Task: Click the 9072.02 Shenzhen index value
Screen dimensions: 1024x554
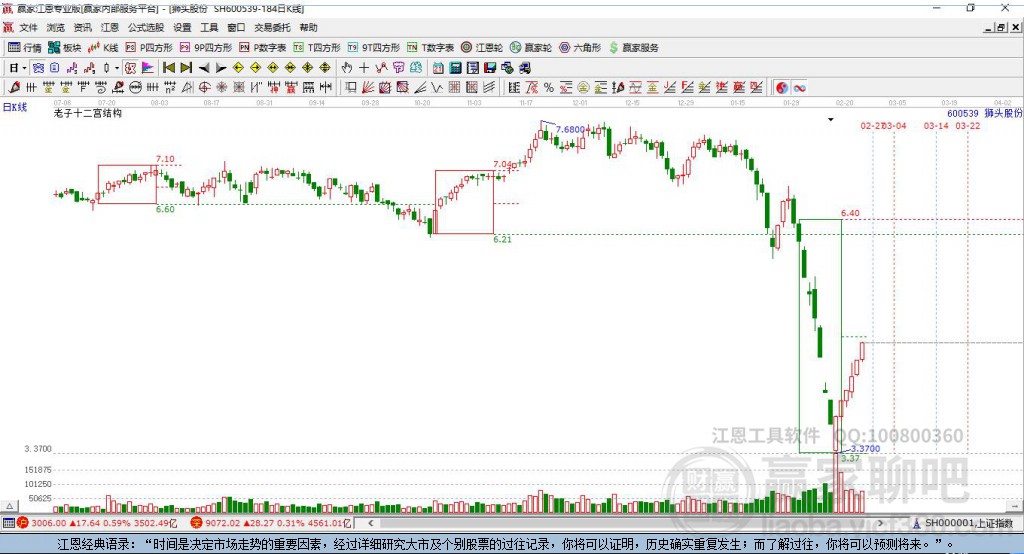Action: [223, 523]
